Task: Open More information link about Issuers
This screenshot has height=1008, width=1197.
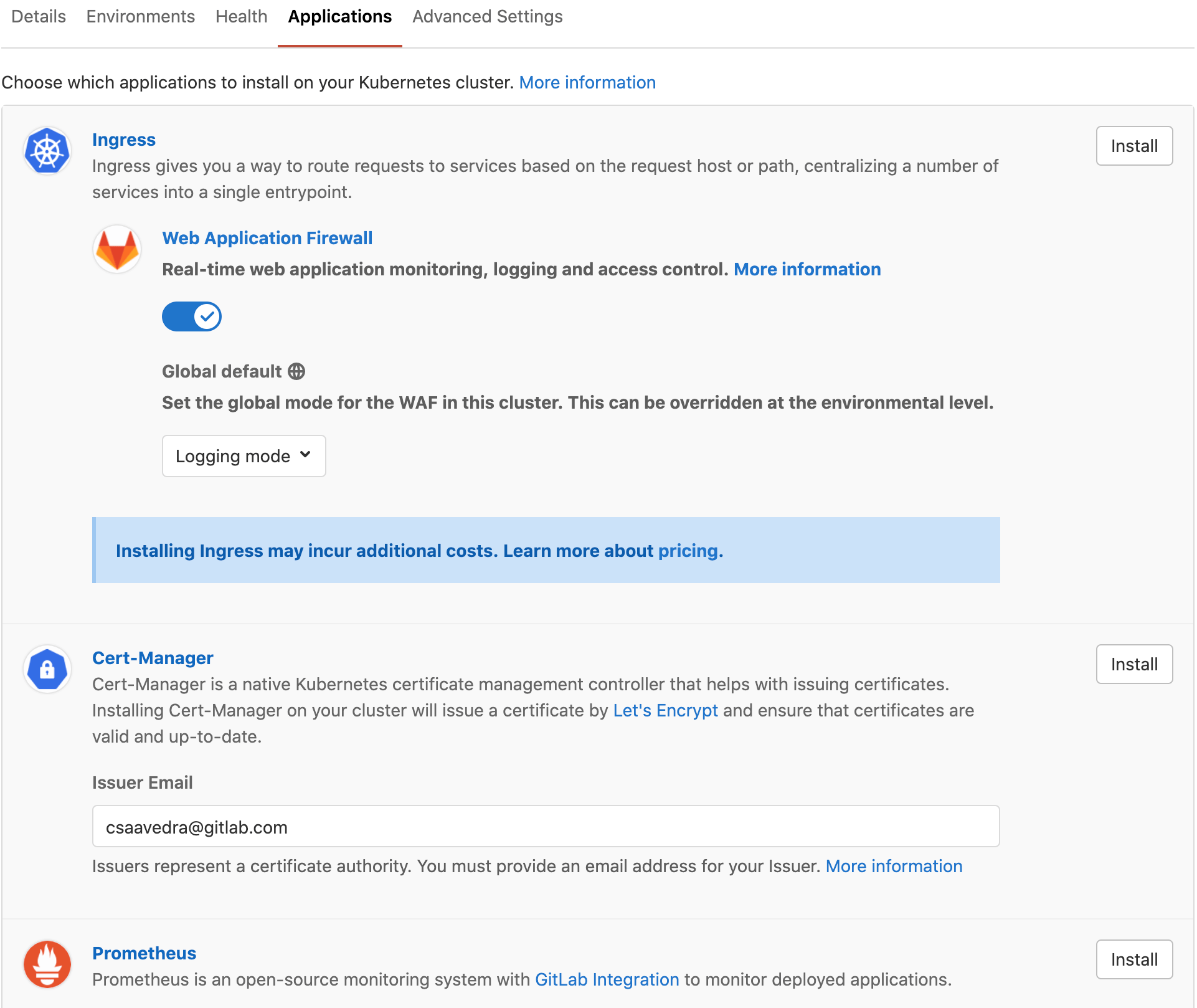Action: [x=894, y=866]
